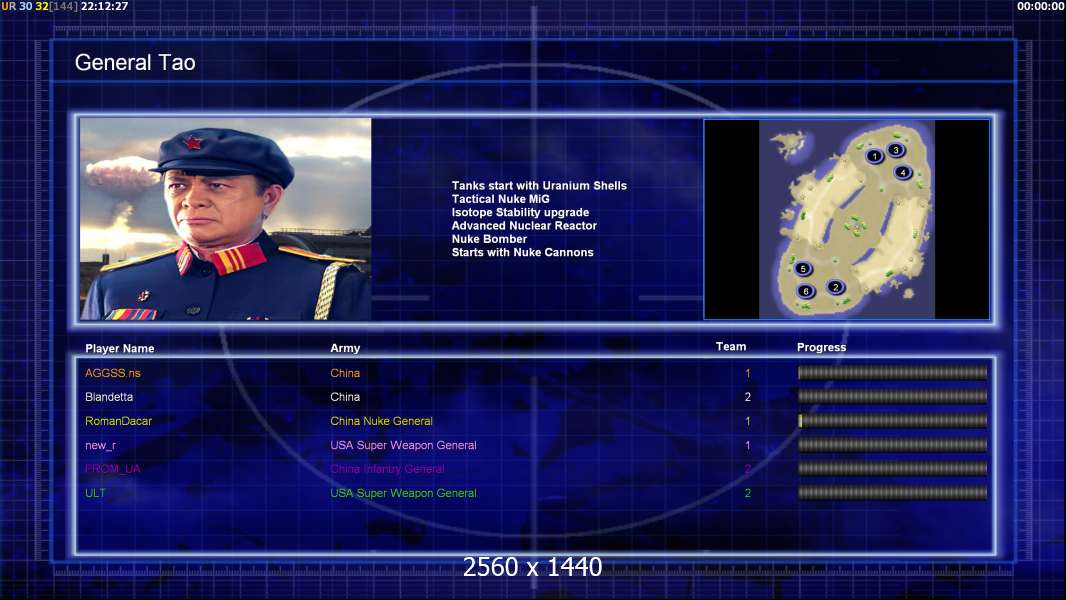Click the ULT loading progress bar
The width and height of the screenshot is (1066, 600).
[x=893, y=493]
